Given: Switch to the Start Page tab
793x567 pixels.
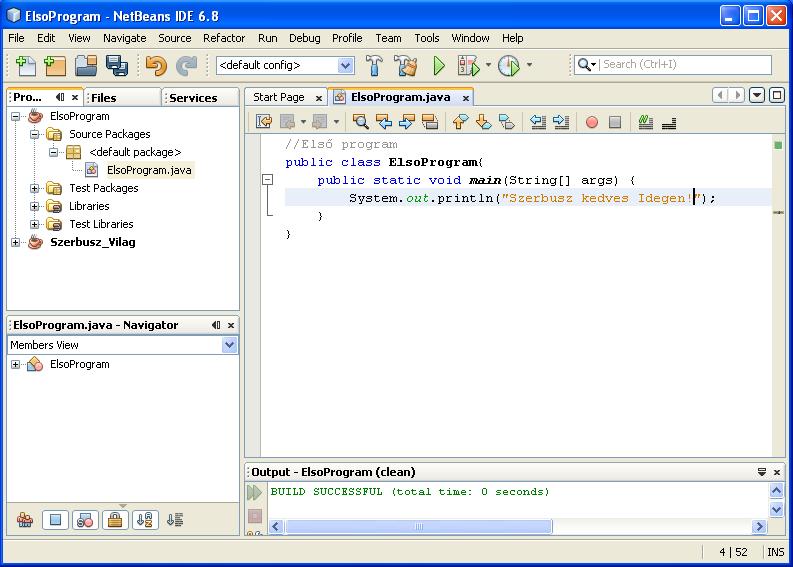Looking at the screenshot, I should (x=278, y=97).
